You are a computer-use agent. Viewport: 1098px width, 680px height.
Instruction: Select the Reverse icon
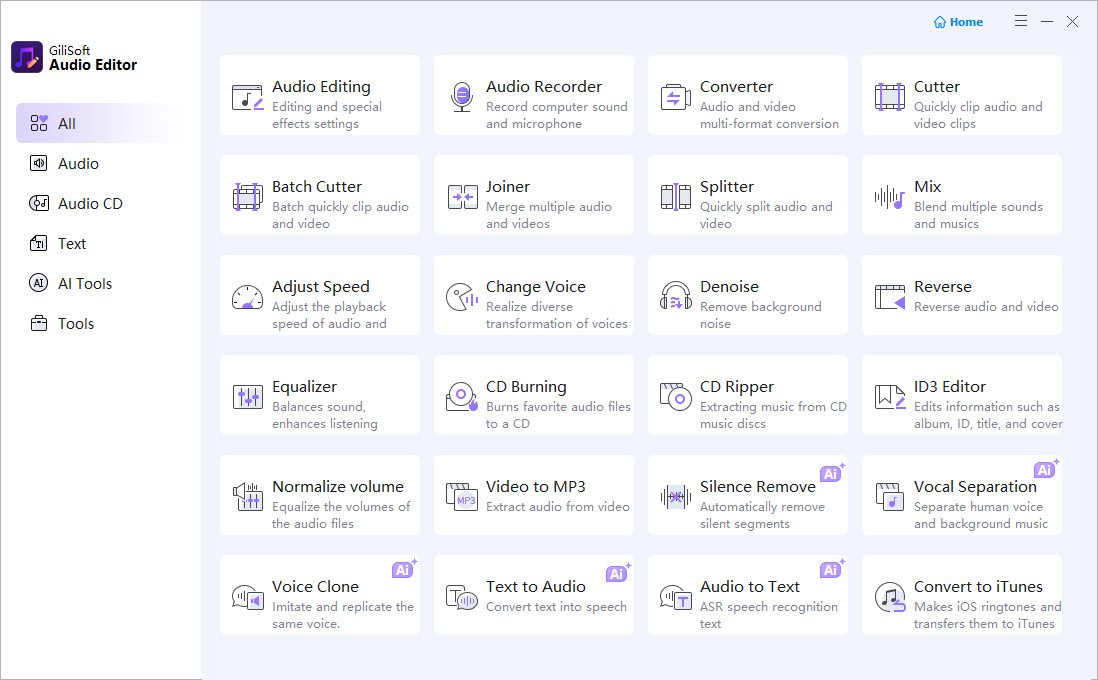pos(889,297)
